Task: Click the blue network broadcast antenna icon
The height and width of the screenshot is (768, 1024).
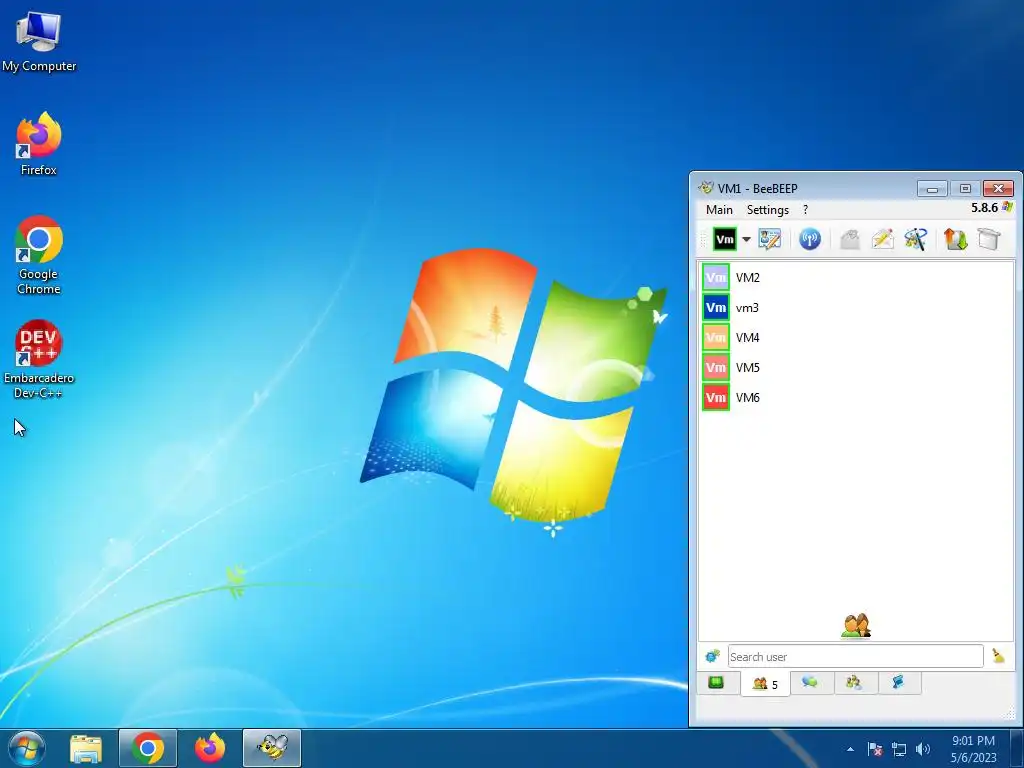Action: [810, 239]
